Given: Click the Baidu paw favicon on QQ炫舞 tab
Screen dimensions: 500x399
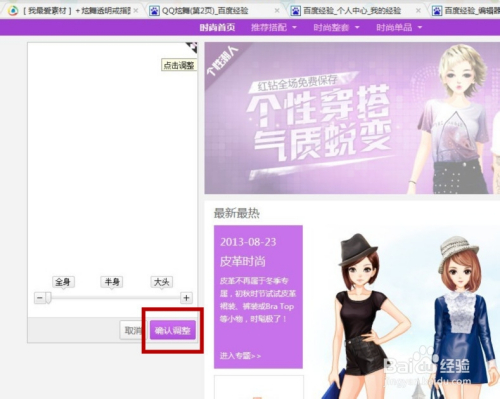Looking at the screenshot, I should 154,11.
